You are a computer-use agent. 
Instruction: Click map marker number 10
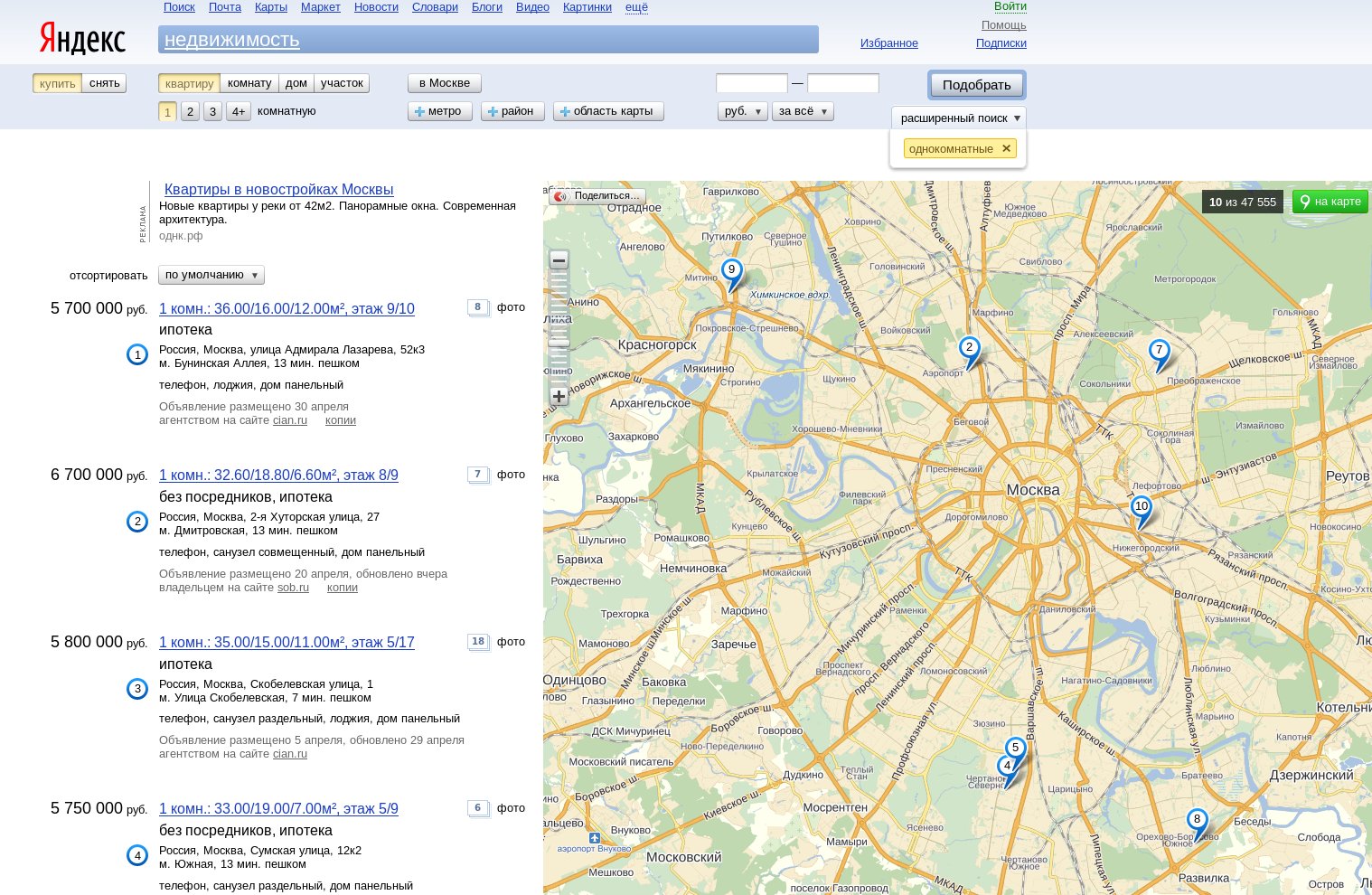point(1142,507)
